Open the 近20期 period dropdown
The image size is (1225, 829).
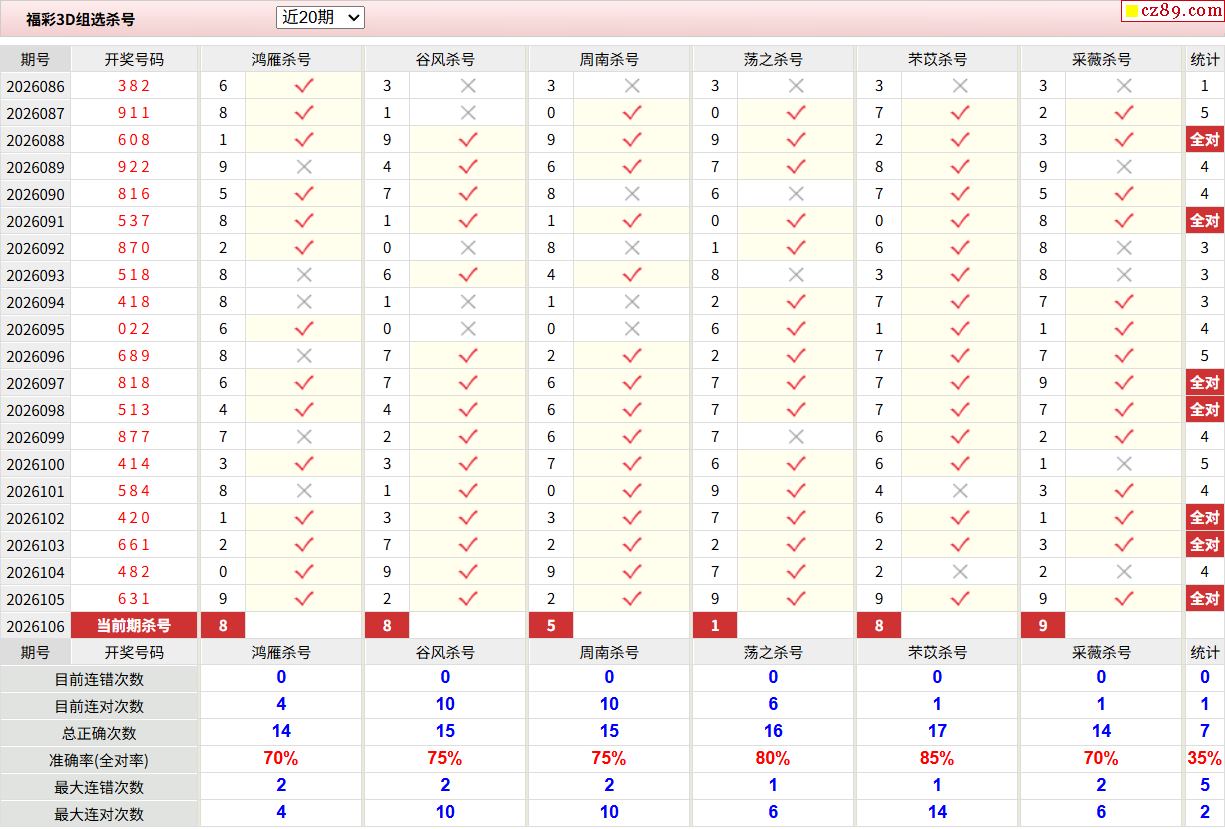tap(320, 17)
